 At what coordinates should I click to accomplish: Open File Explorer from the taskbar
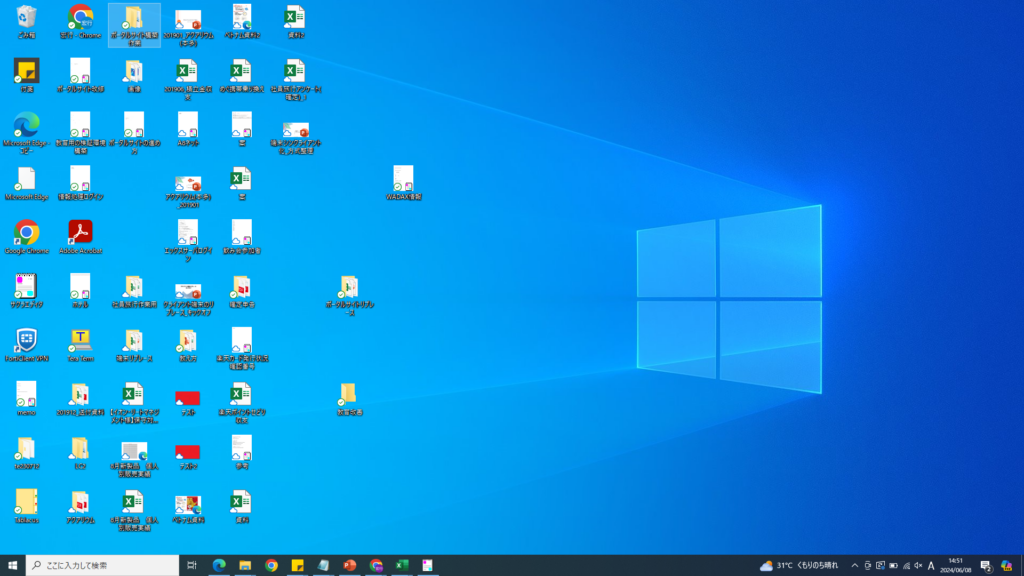pos(245,565)
